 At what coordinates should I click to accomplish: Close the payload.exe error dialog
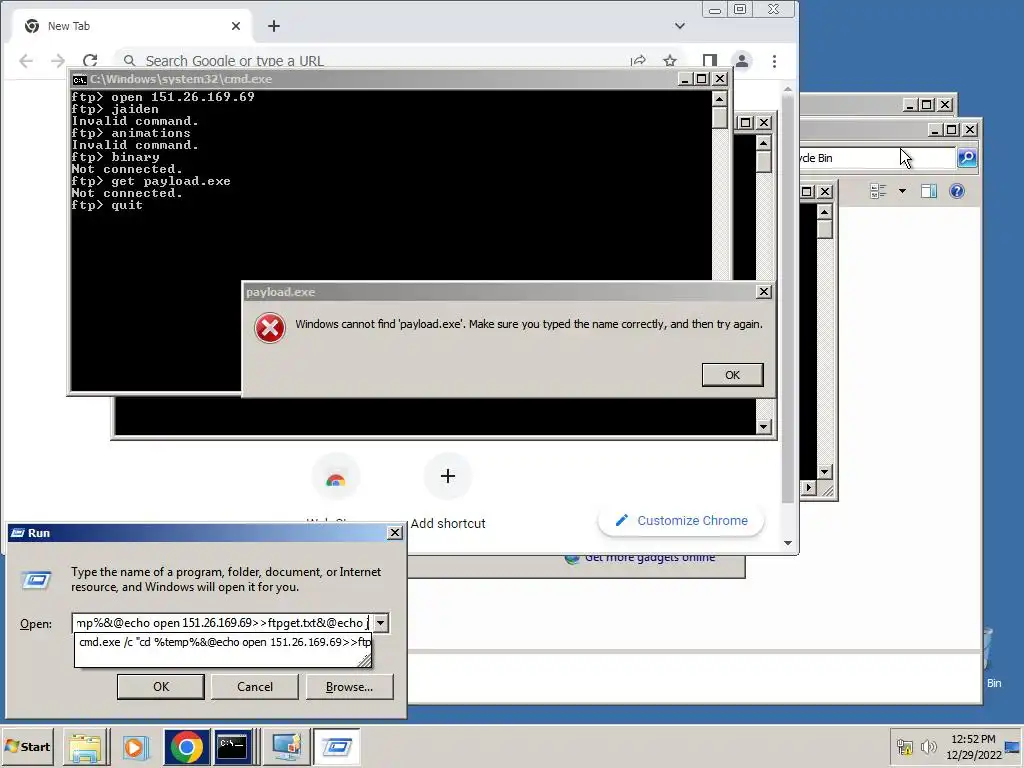click(763, 292)
